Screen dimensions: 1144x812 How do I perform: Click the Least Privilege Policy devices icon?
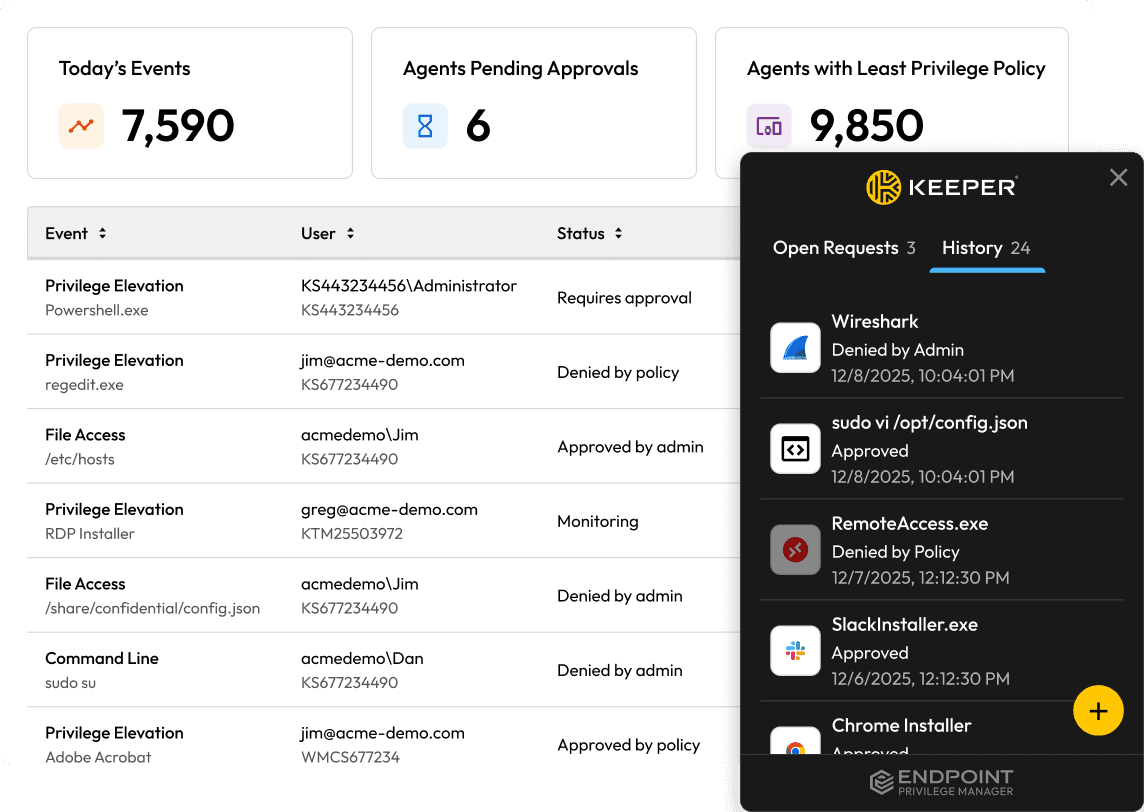(769, 126)
